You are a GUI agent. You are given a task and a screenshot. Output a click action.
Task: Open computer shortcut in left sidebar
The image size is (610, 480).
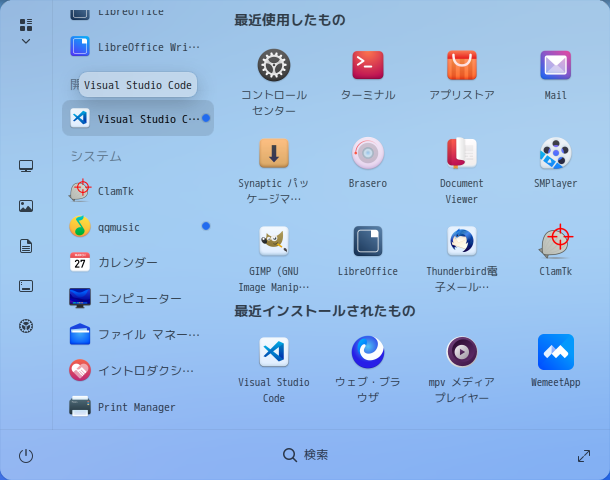pos(26,166)
